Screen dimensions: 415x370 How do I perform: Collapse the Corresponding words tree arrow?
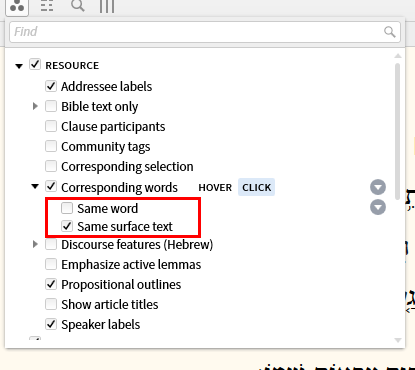[x=35, y=186]
